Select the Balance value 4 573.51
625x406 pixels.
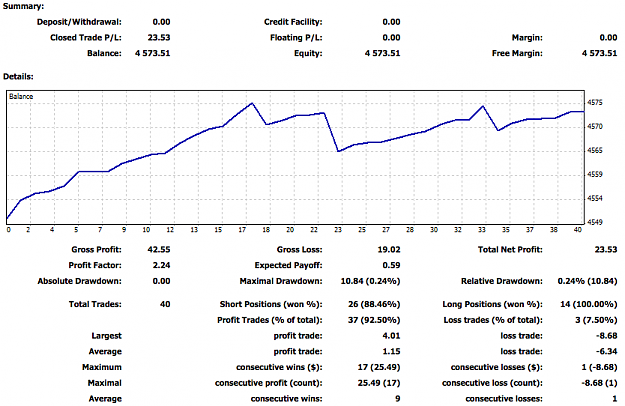[152, 53]
